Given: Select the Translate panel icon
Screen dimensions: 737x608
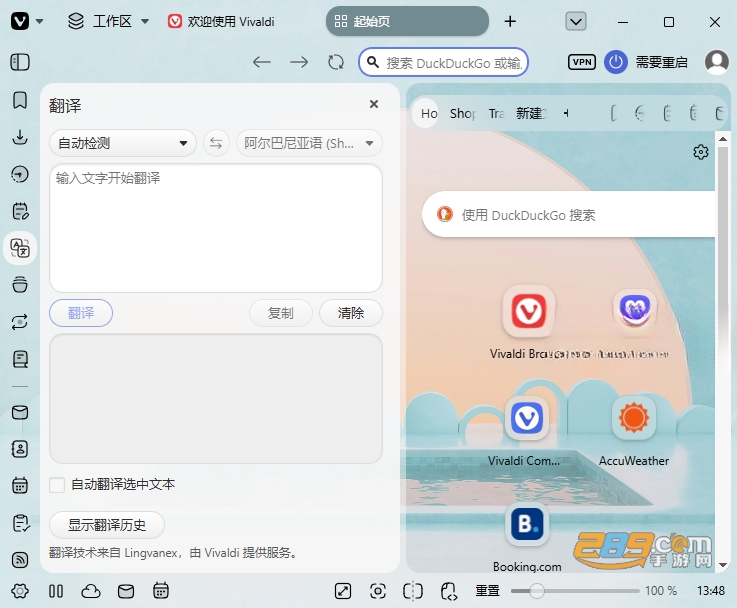Looking at the screenshot, I should (20, 248).
